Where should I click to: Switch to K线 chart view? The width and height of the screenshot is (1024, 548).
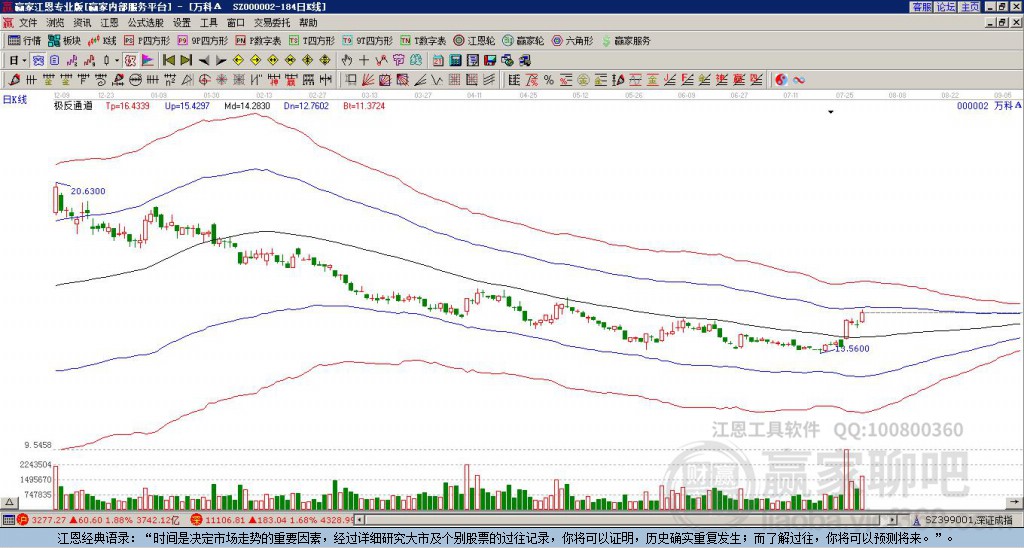pos(103,40)
